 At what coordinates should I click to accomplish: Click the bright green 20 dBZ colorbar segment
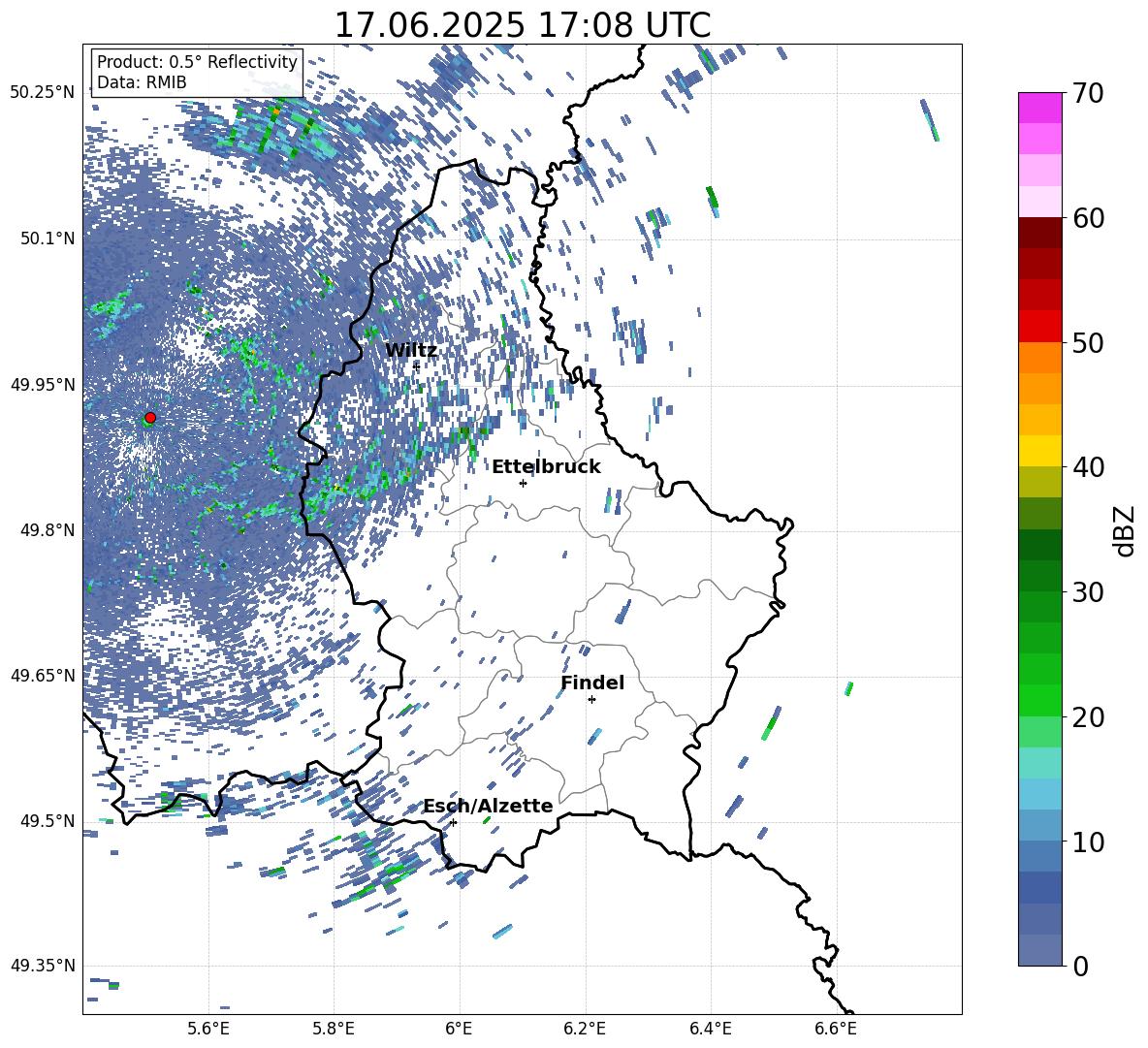pos(1040,700)
